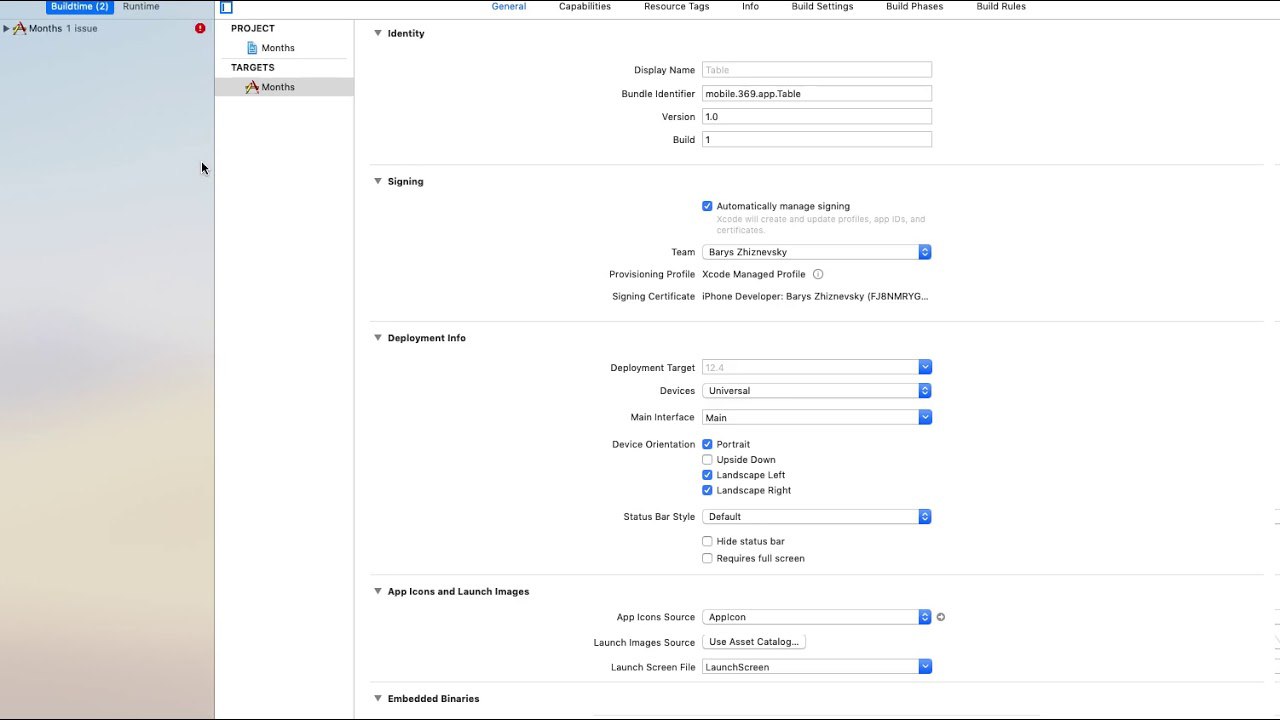Open the Status Bar Style dropdown
This screenshot has height=720, width=1280.
817,516
